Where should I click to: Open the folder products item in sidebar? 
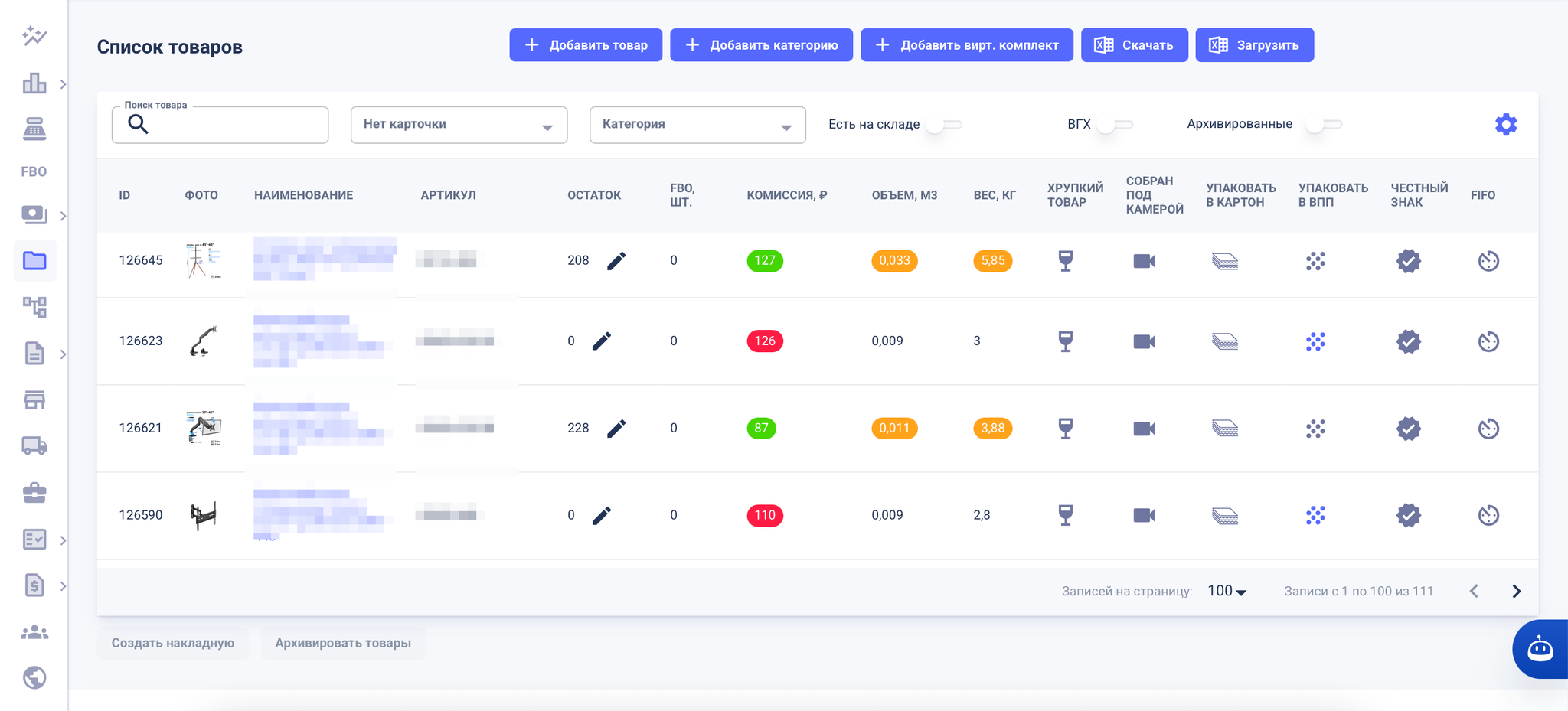[x=34, y=261]
